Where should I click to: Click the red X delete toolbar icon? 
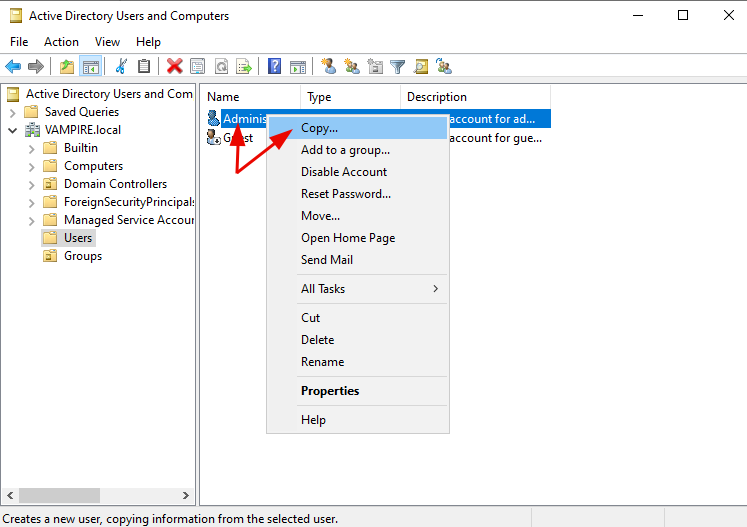coord(174,66)
